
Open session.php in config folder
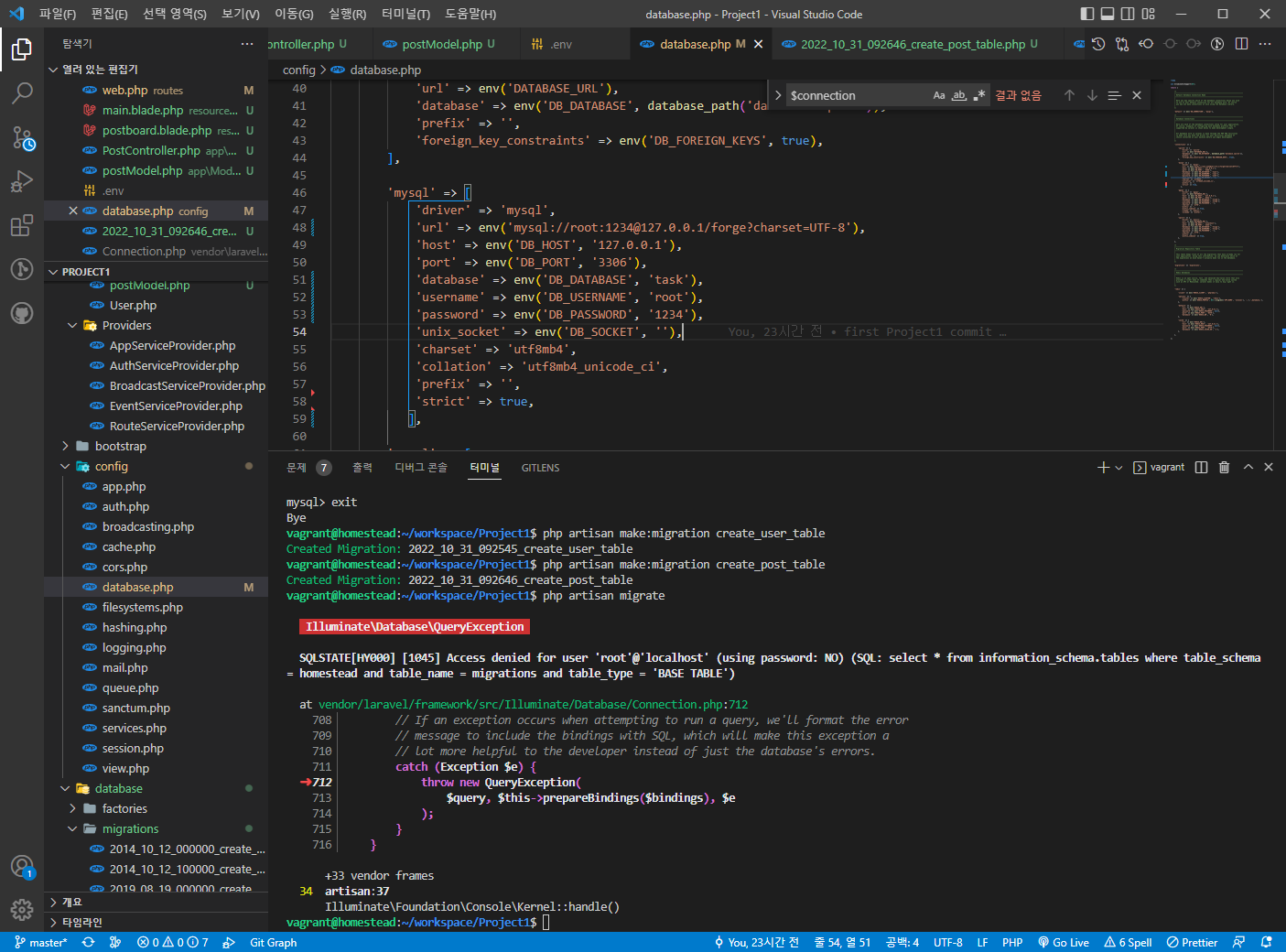point(133,749)
